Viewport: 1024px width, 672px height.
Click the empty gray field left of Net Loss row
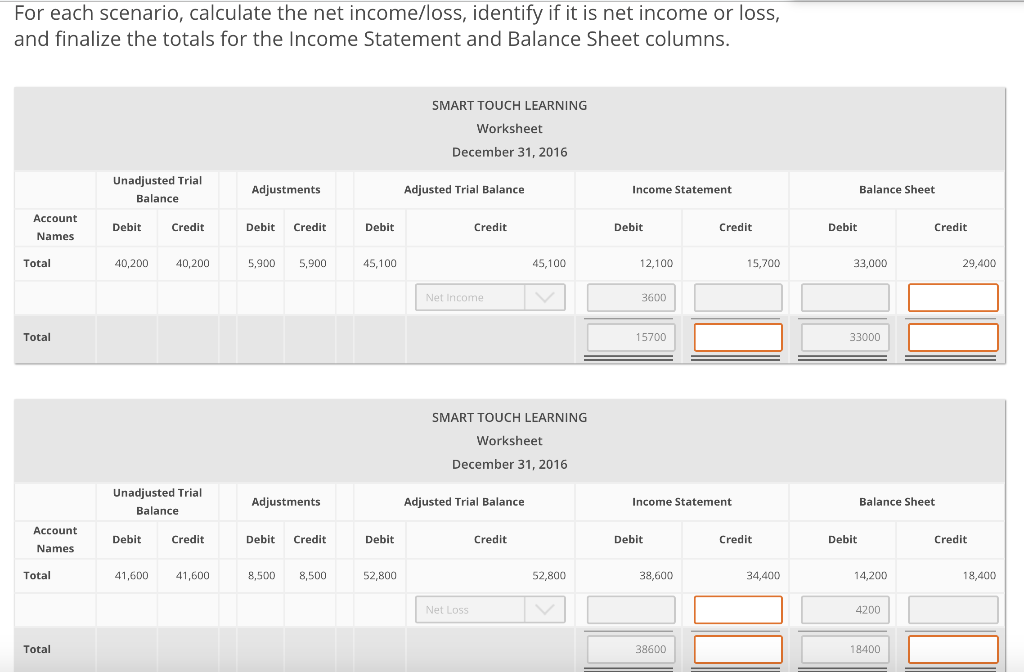point(629,609)
